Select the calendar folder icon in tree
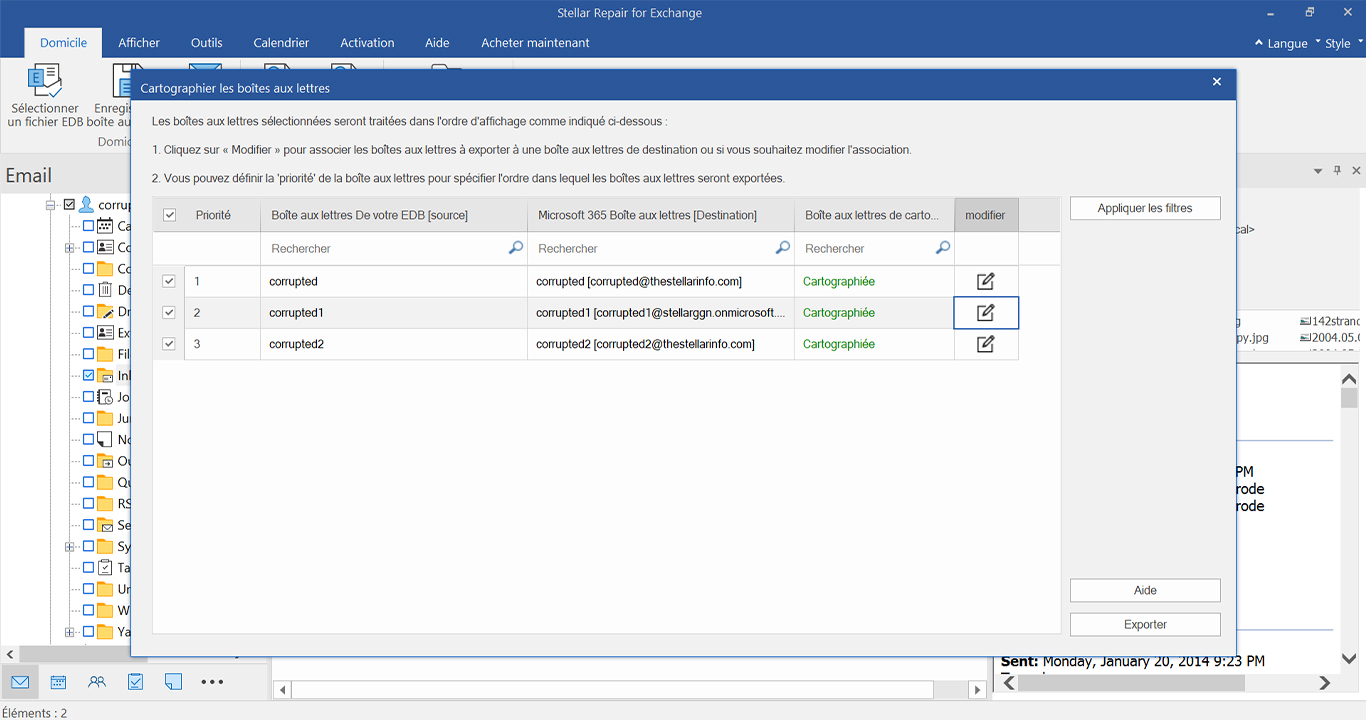This screenshot has height=720, width=1366. click(x=105, y=226)
